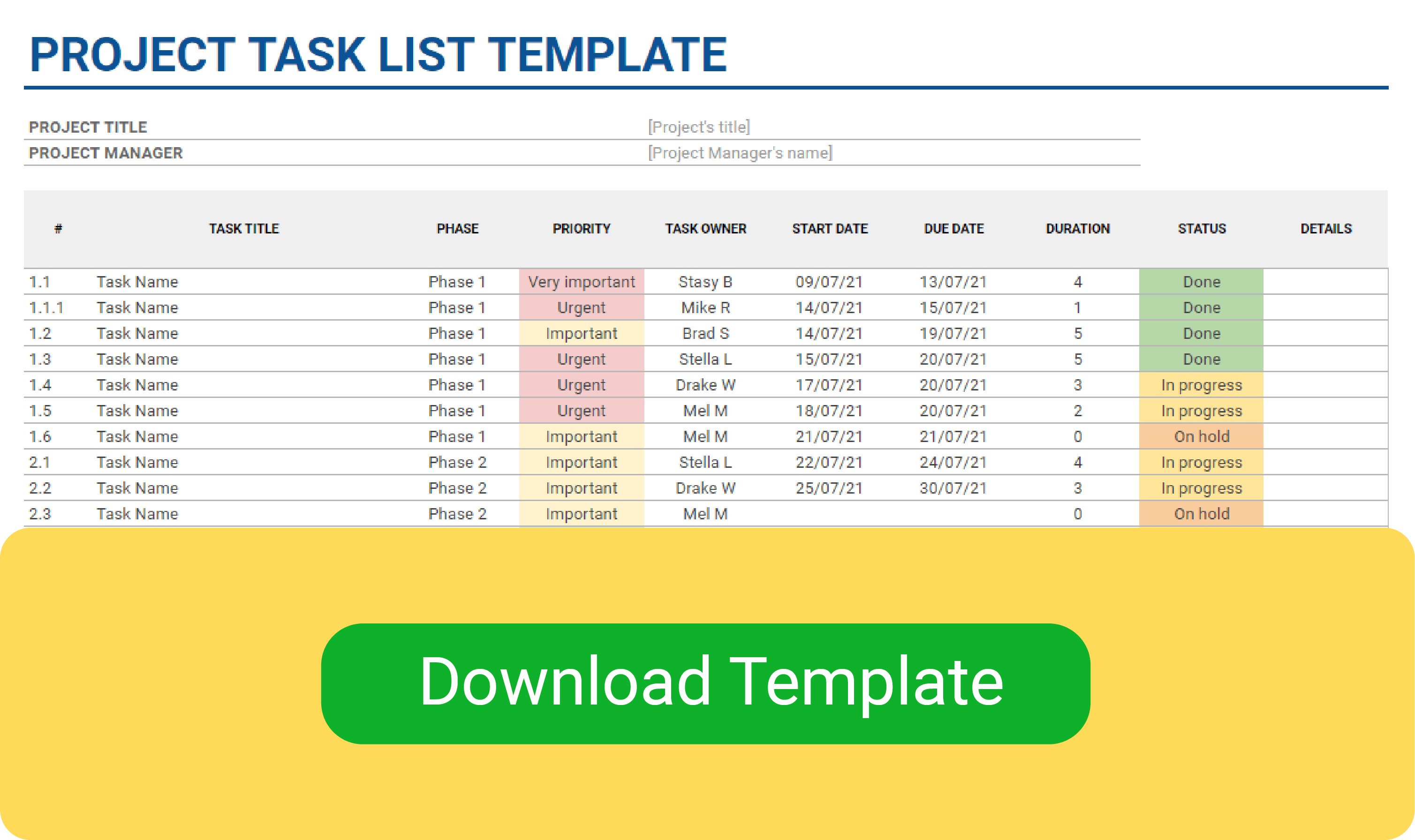Select the Important priority for task 1.2
1415x840 pixels.
tap(582, 333)
